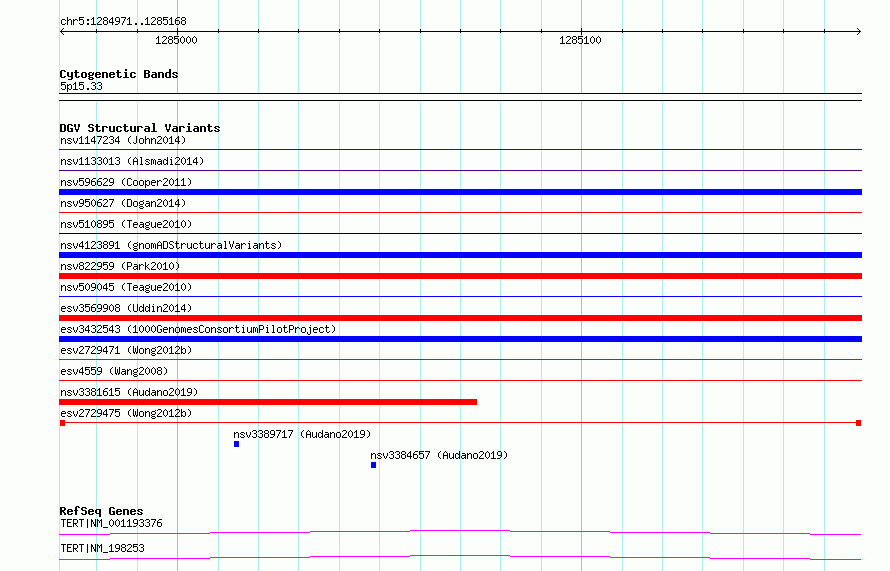Viewport: 890px width, 571px height.
Task: Click the blue bar under nsv596629
Action: [460, 192]
